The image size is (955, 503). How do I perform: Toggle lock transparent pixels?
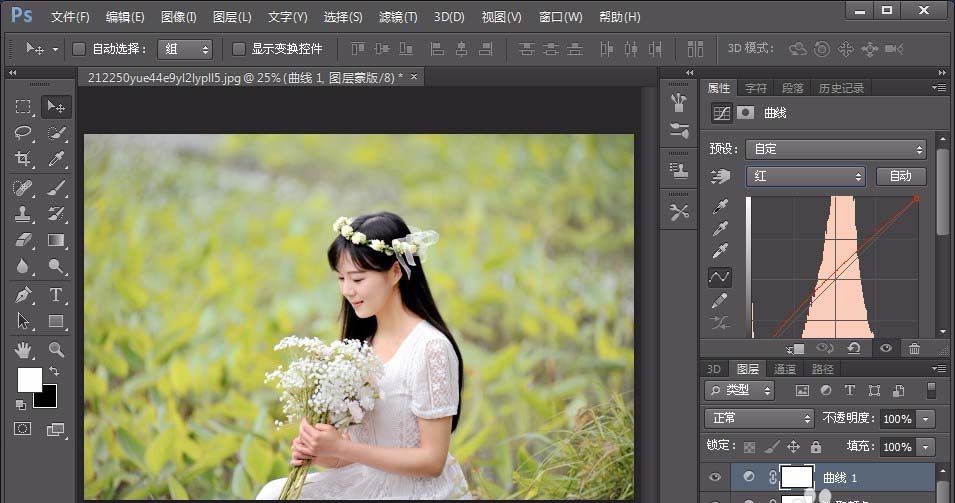[x=750, y=447]
